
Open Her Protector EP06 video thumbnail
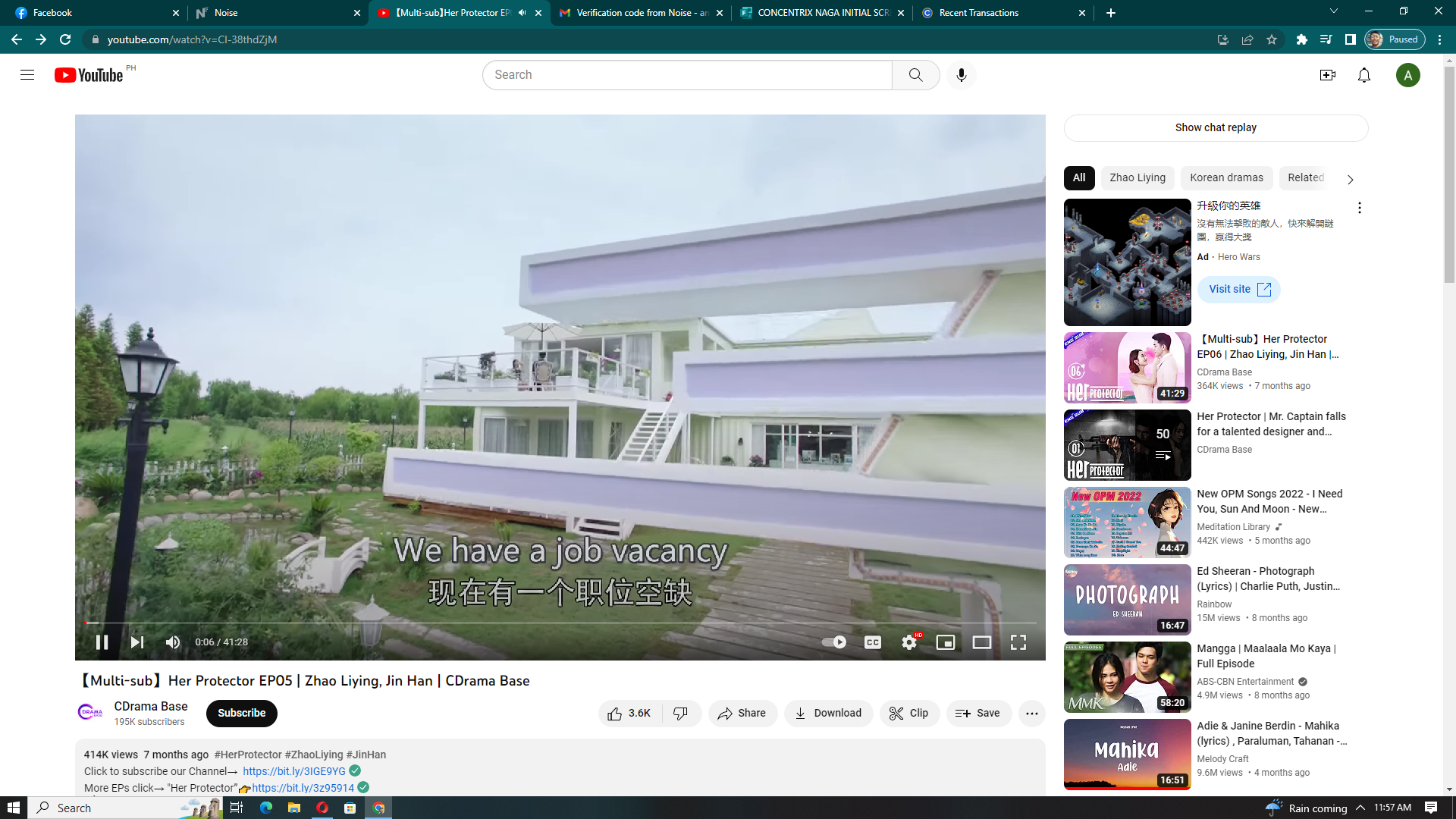pyautogui.click(x=1128, y=368)
